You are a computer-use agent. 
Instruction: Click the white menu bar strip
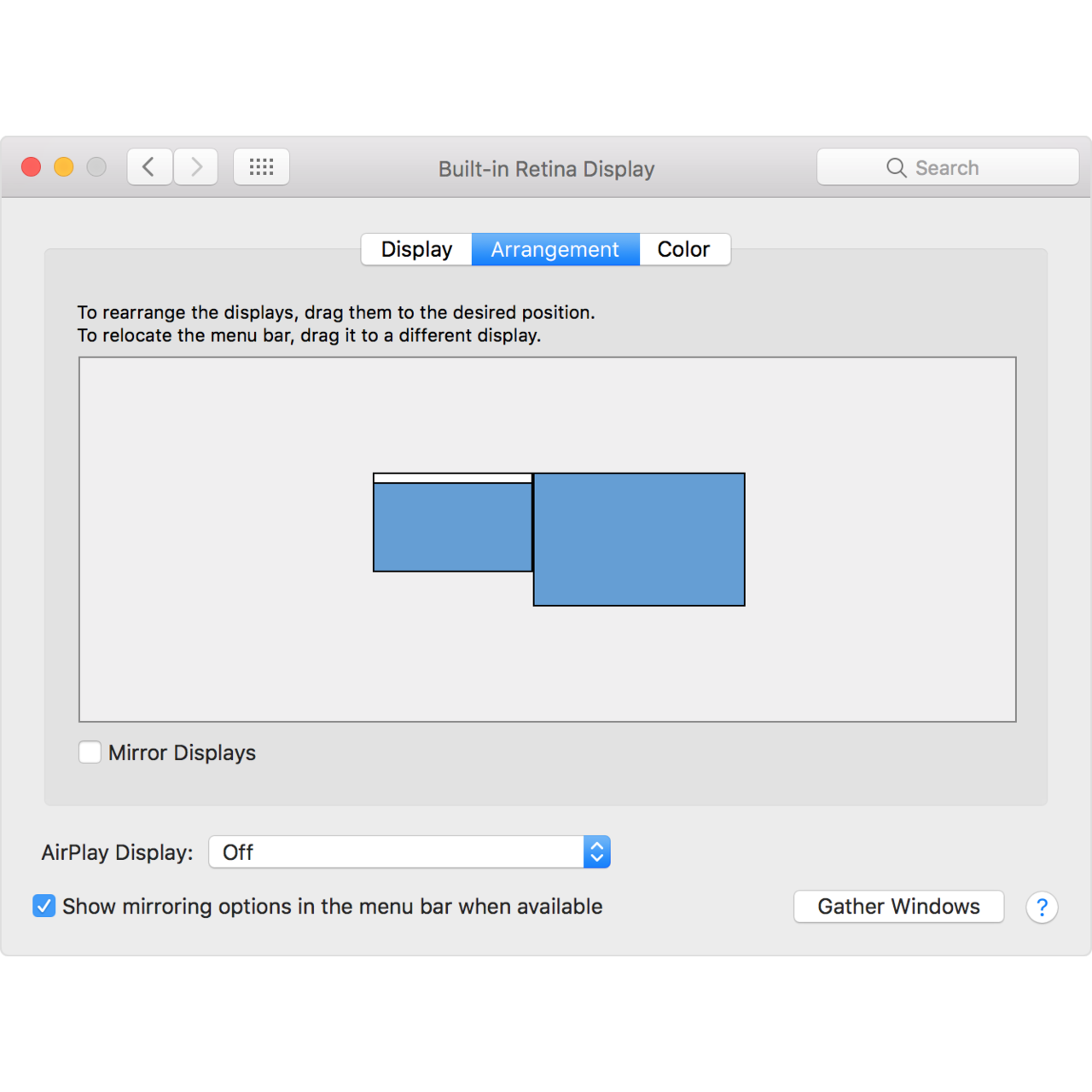pos(452,479)
